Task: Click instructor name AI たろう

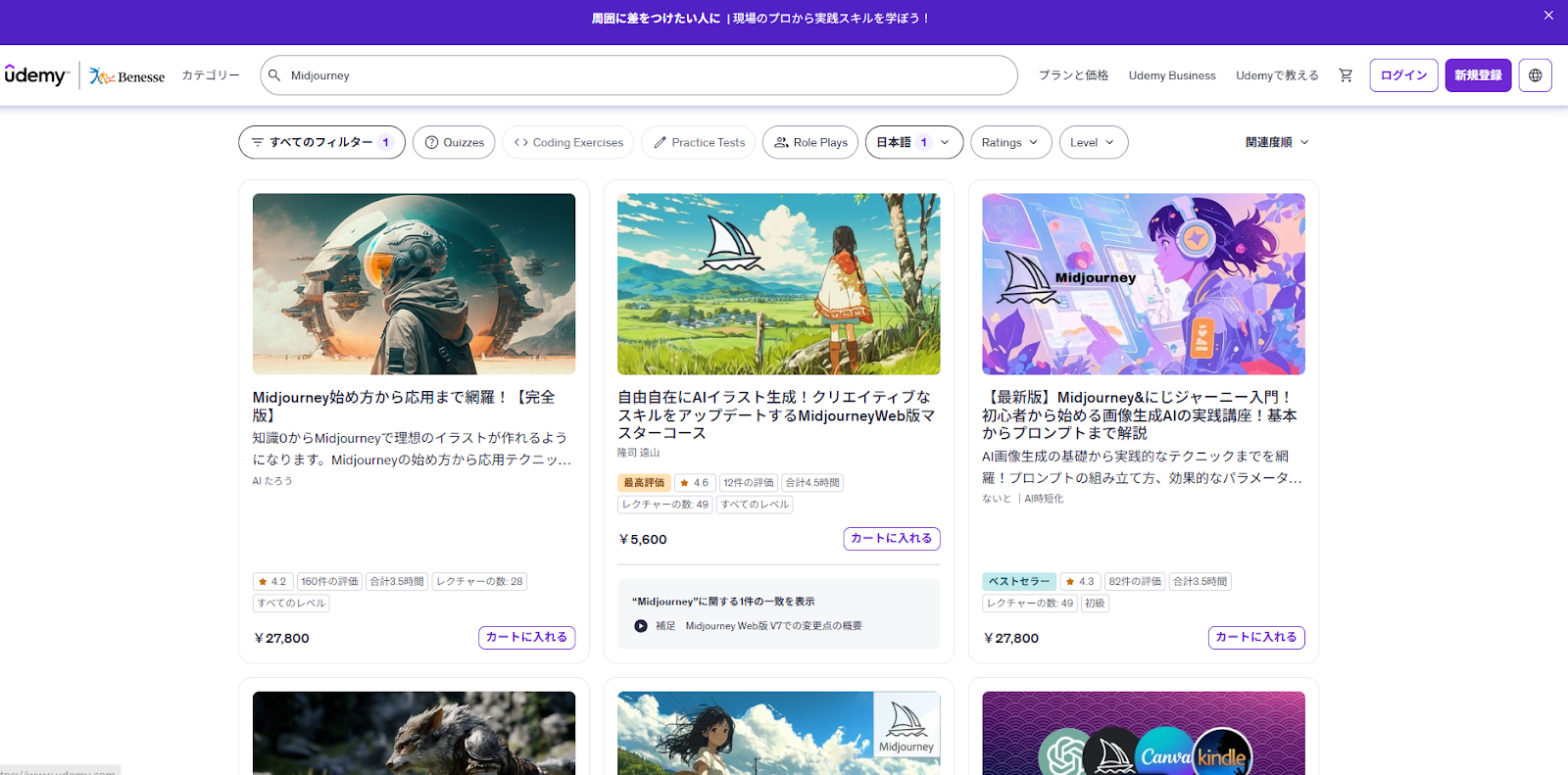Action: (272, 481)
